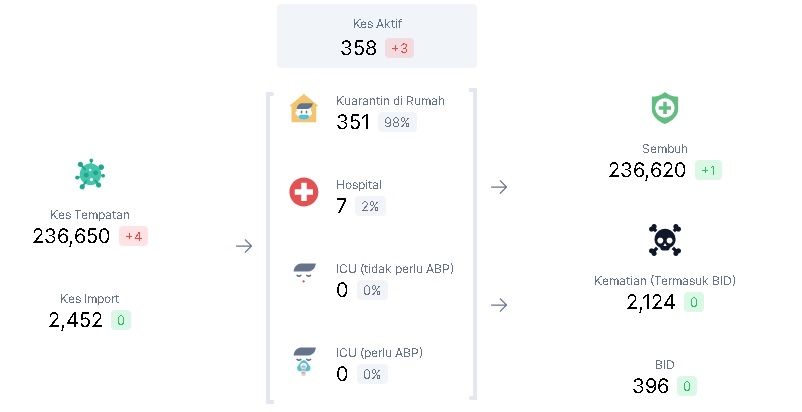Click the BID count 396
Image resolution: width=802 pixels, height=412 pixels.
coord(650,386)
